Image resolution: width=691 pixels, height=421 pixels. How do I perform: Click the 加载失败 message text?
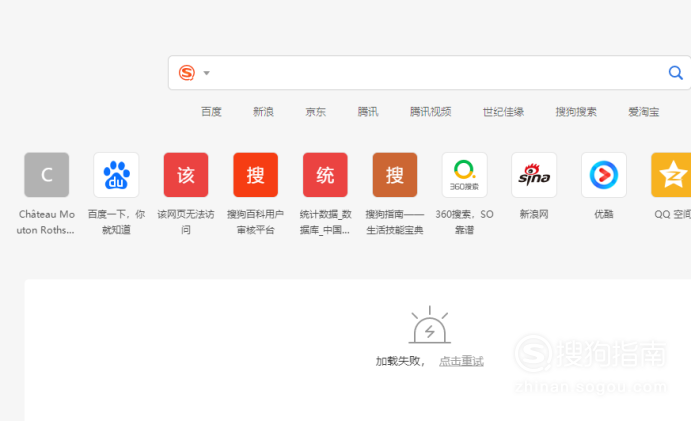point(399,361)
